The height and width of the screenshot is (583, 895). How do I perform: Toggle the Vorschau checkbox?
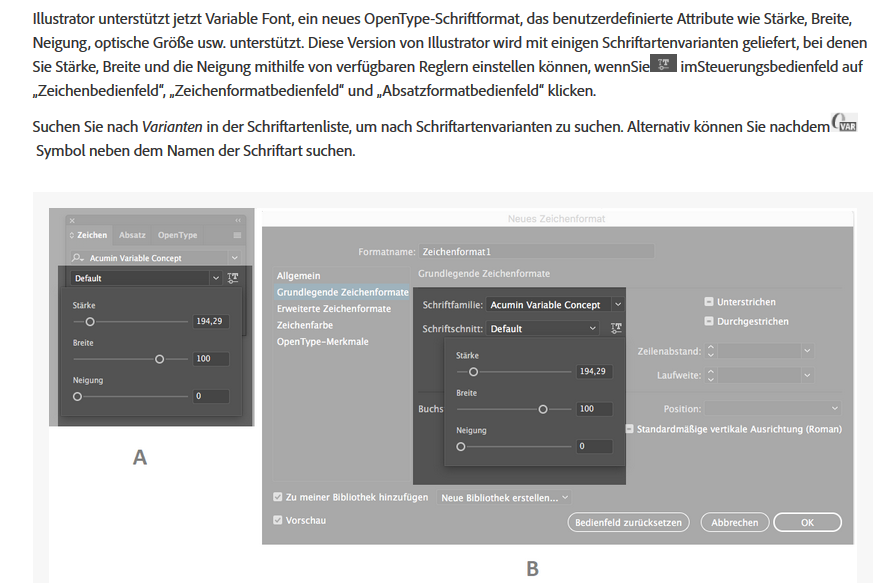pyautogui.click(x=277, y=518)
